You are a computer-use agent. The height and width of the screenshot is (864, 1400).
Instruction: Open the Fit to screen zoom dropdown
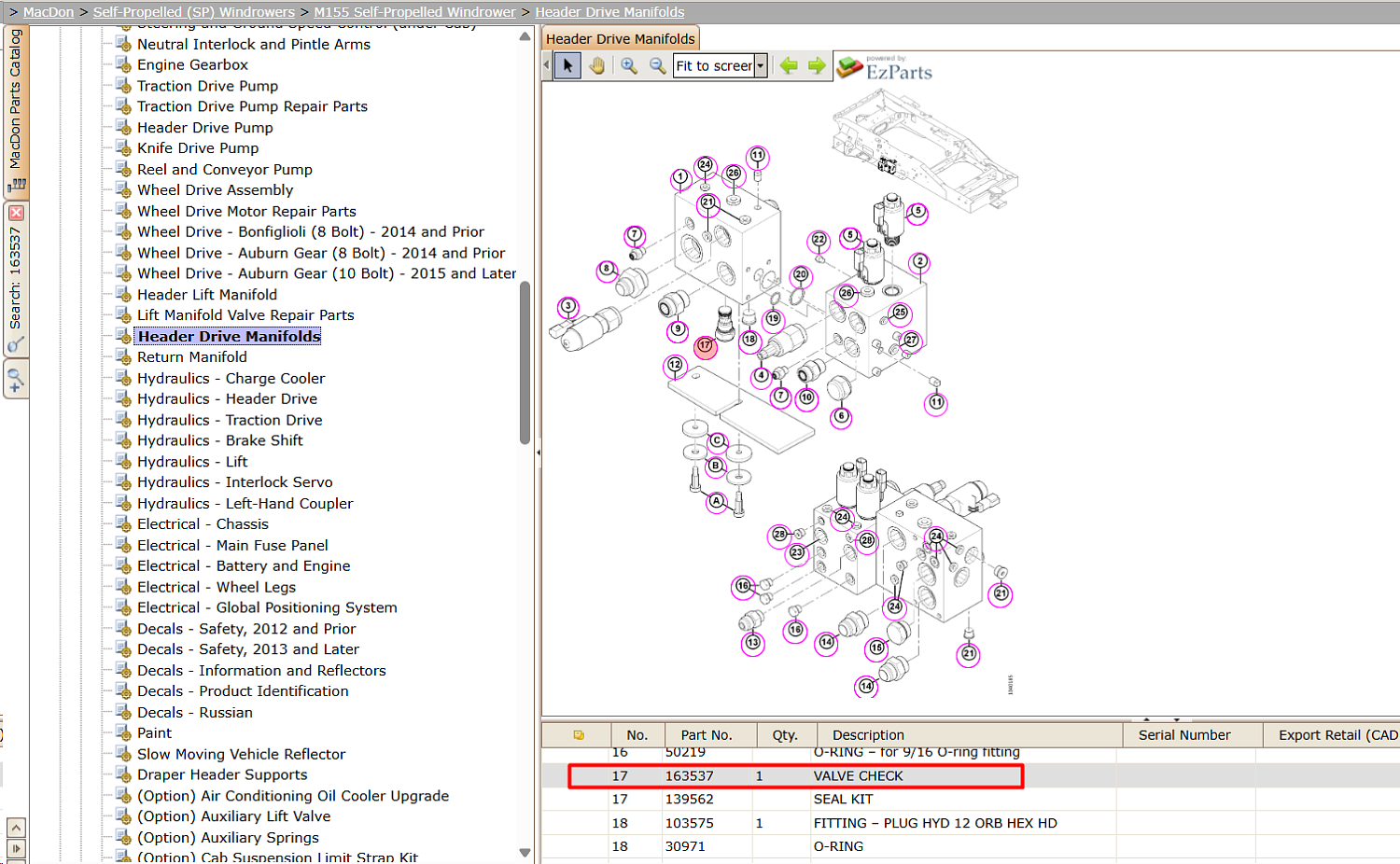[761, 65]
